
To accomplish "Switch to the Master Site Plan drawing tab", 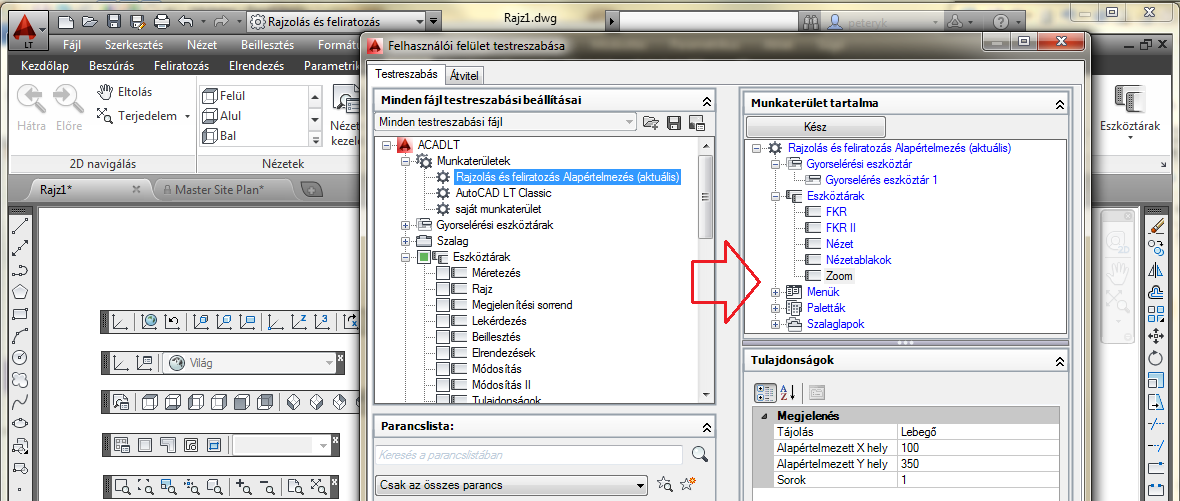I will [218, 190].
